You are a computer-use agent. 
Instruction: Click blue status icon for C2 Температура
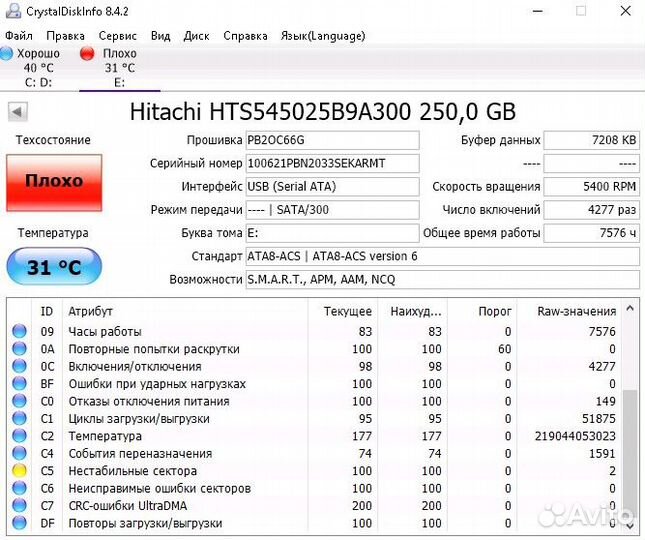pos(19,436)
